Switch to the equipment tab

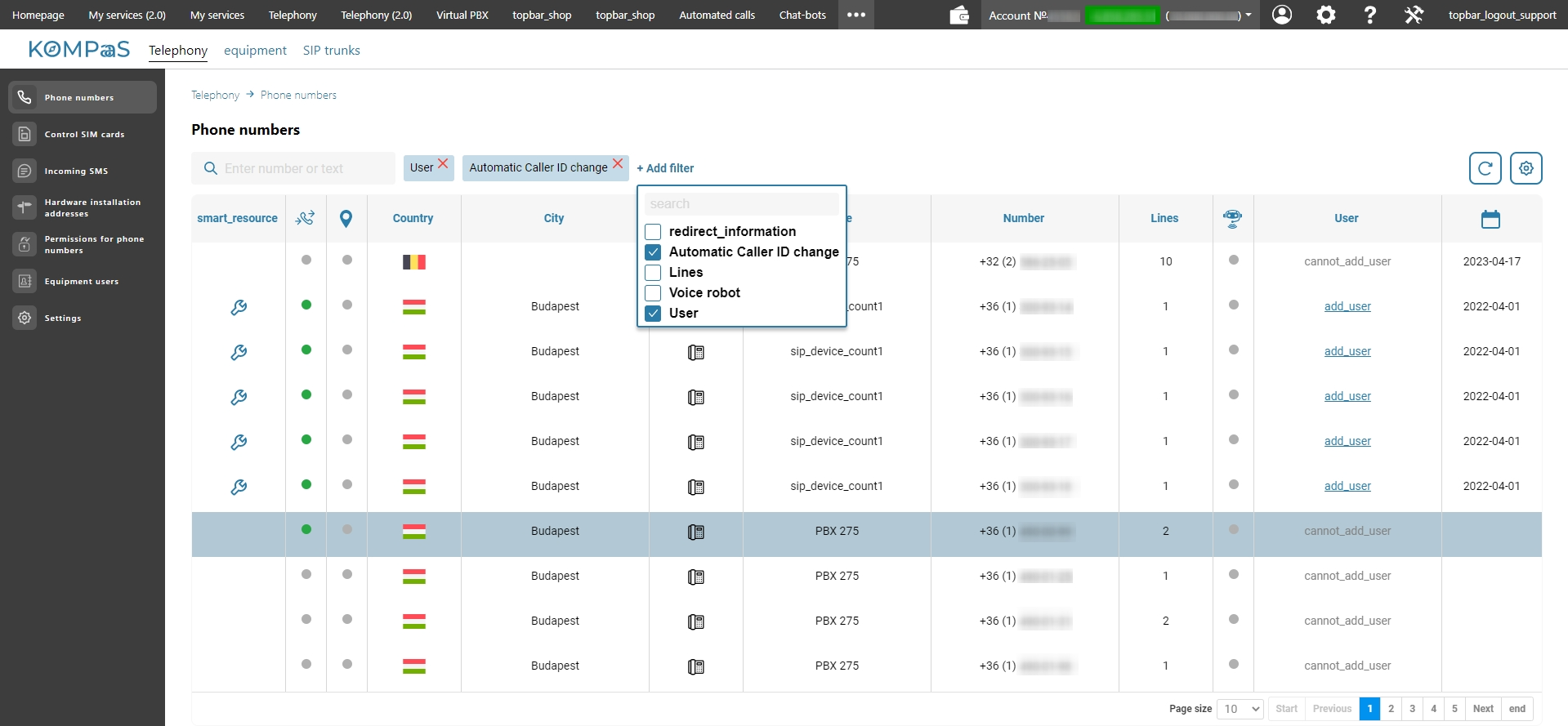click(x=255, y=51)
